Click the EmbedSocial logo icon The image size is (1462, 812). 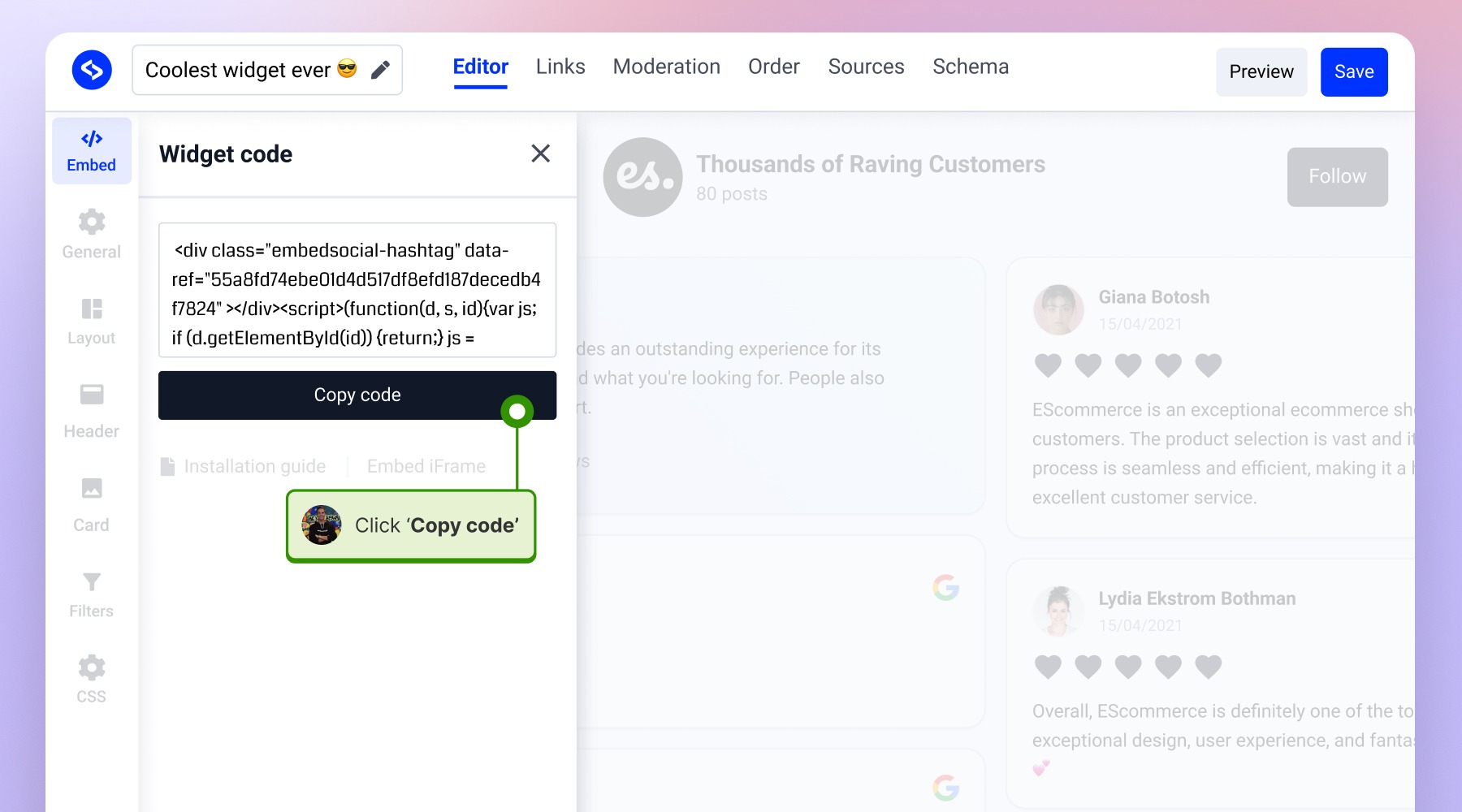(92, 70)
